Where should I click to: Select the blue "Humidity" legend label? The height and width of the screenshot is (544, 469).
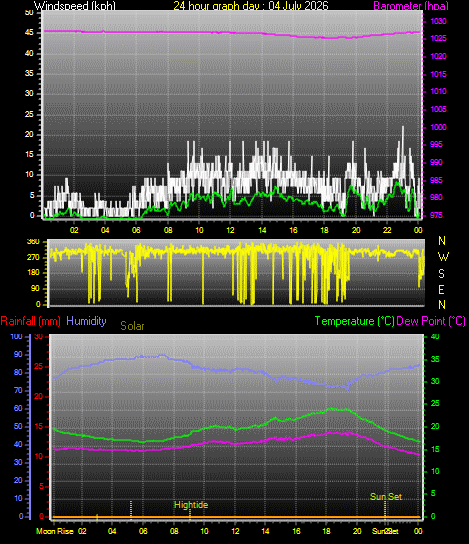pyautogui.click(x=86, y=321)
